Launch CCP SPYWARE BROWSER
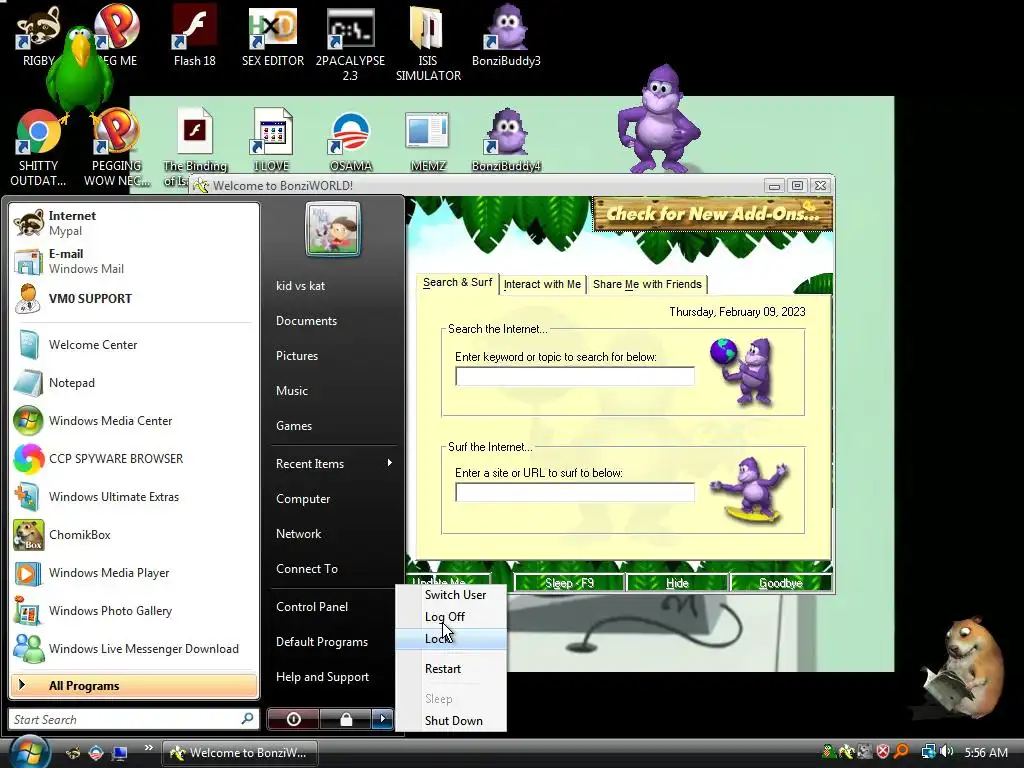This screenshot has width=1024, height=768. (134, 458)
